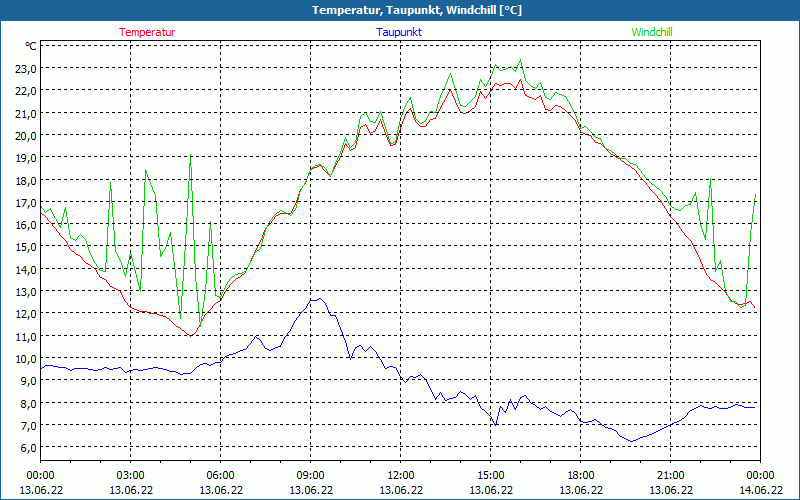Click the red Temperatur legend label

pyautogui.click(x=147, y=32)
